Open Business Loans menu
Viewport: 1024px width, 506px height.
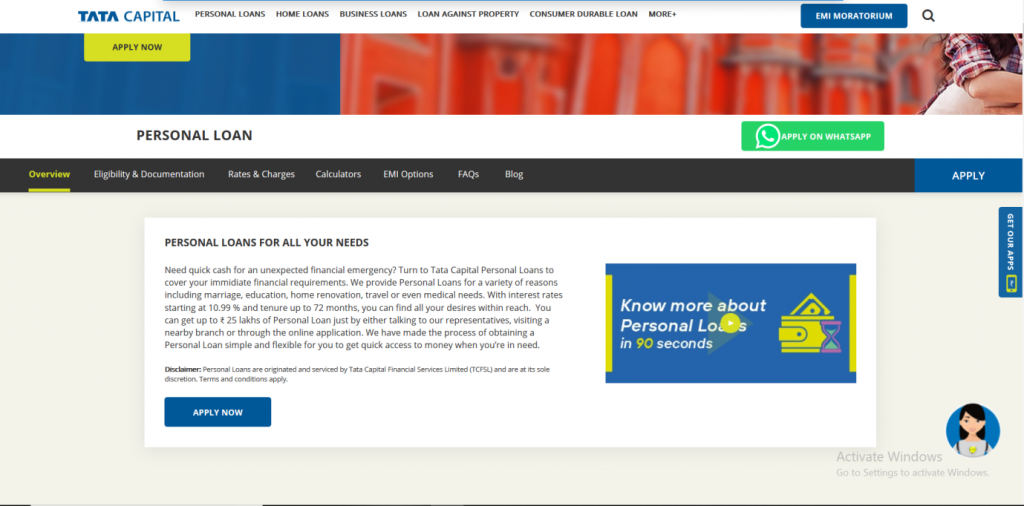pos(373,14)
